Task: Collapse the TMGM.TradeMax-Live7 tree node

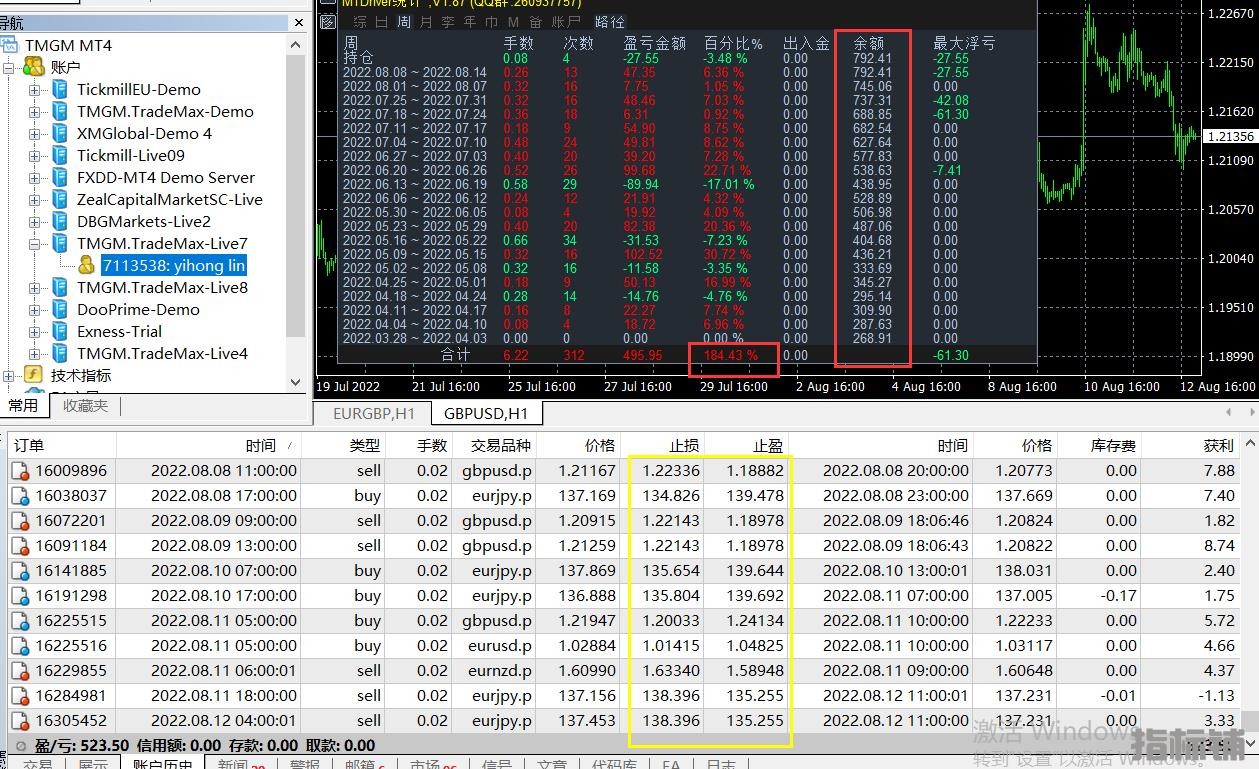Action: point(35,244)
